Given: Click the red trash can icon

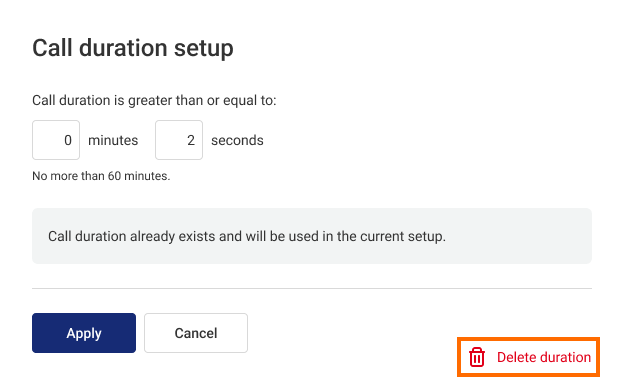Looking at the screenshot, I should coord(476,357).
